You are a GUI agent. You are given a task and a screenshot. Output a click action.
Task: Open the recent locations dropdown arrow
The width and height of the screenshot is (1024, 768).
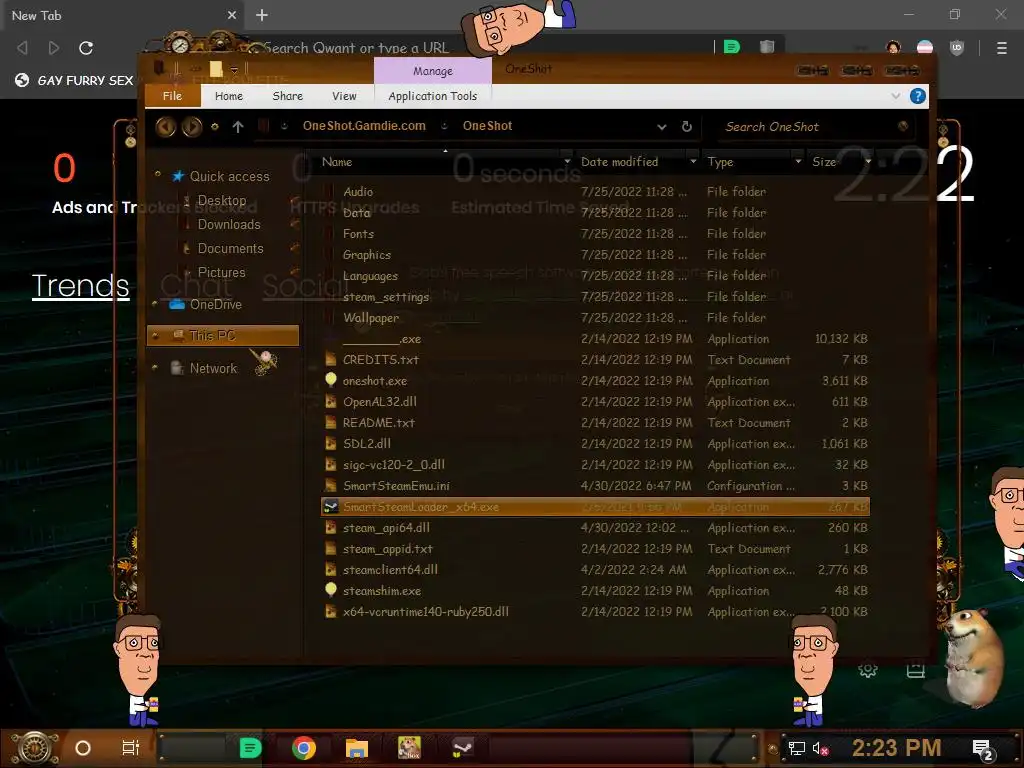tap(215, 127)
